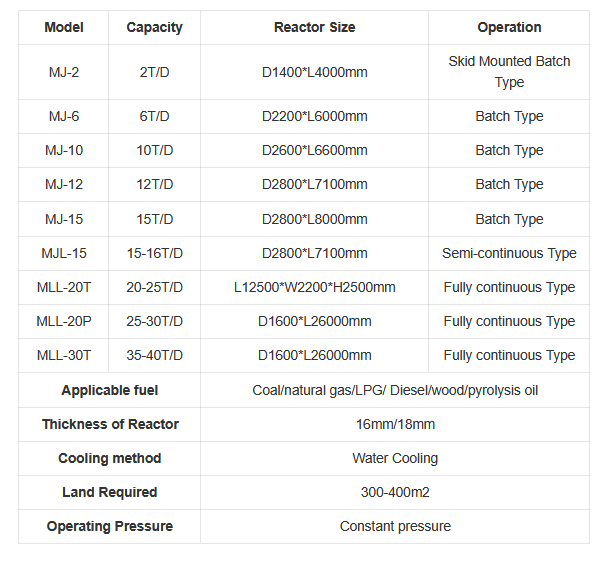Select the Applicable fuel row label

[110, 390]
